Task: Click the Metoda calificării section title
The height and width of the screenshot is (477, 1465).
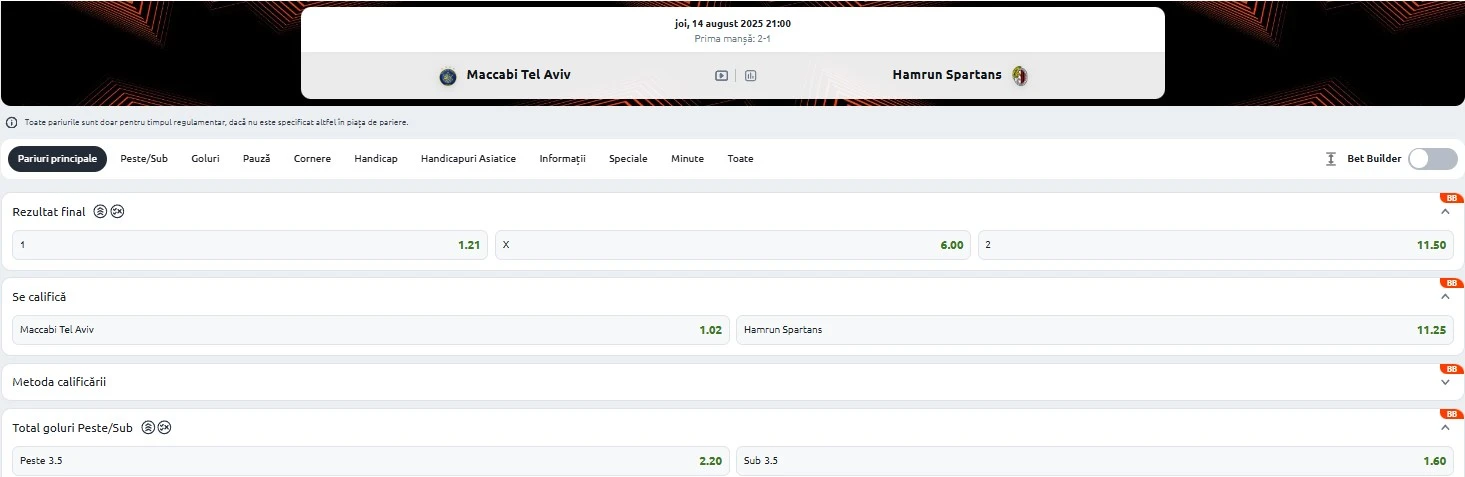Action: (59, 382)
